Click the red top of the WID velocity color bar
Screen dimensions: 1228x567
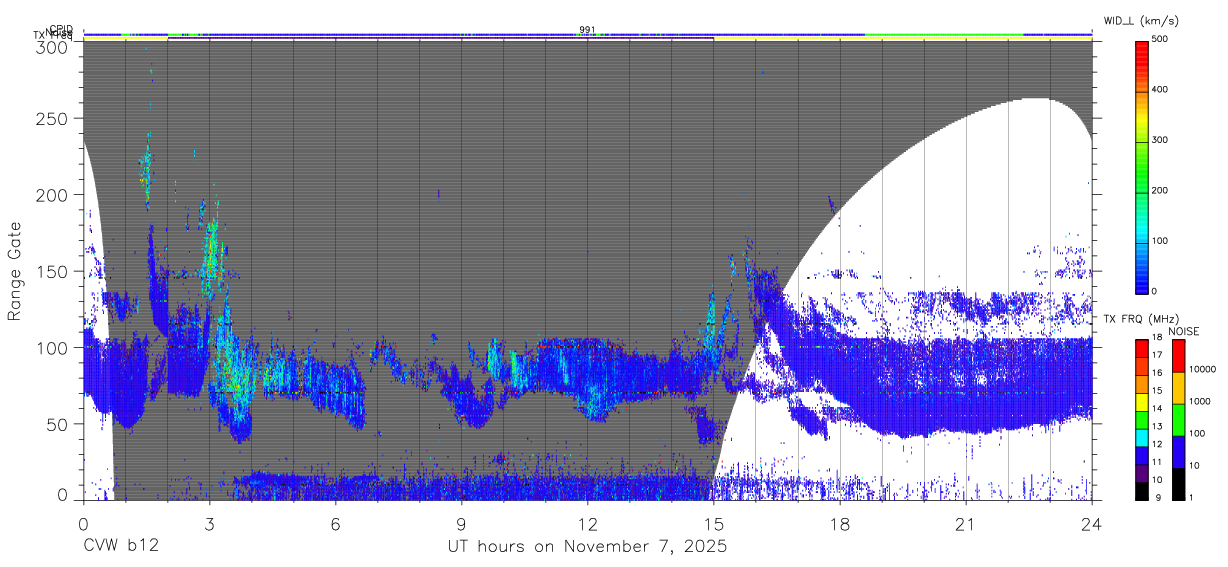click(x=1142, y=52)
